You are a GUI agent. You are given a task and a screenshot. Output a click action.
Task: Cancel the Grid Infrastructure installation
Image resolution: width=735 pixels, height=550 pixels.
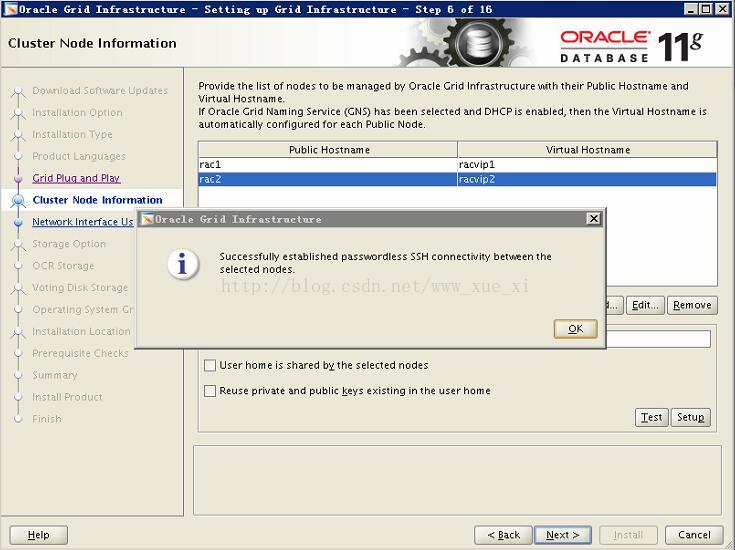pyautogui.click(x=694, y=535)
